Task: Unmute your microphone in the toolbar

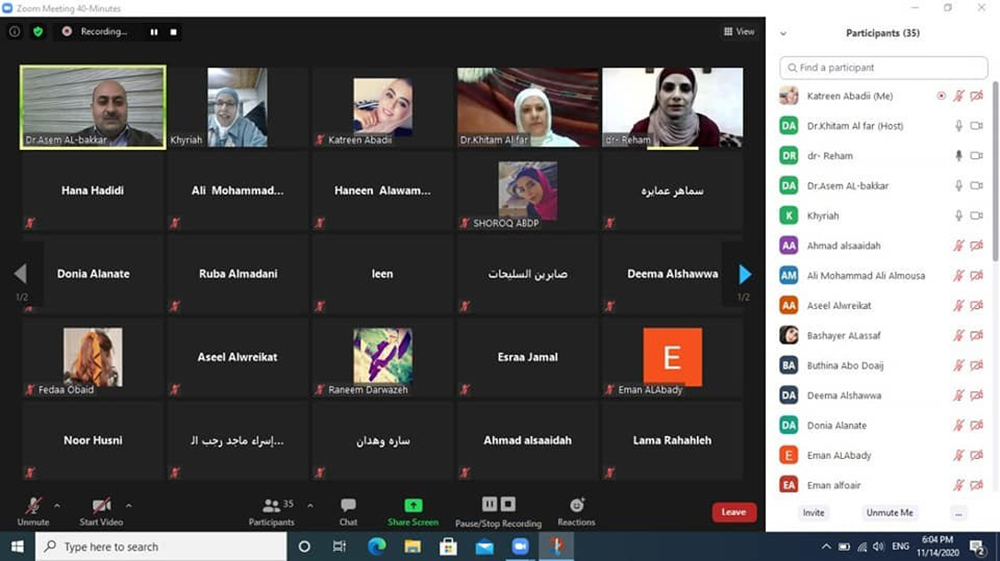Action: tap(33, 510)
